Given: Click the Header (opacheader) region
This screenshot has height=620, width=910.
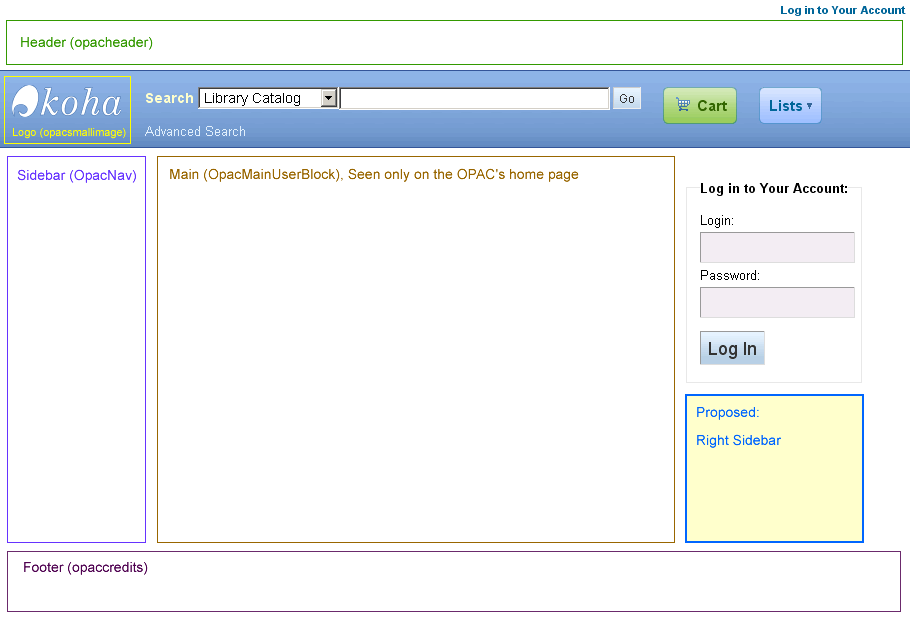Looking at the screenshot, I should coord(454,43).
